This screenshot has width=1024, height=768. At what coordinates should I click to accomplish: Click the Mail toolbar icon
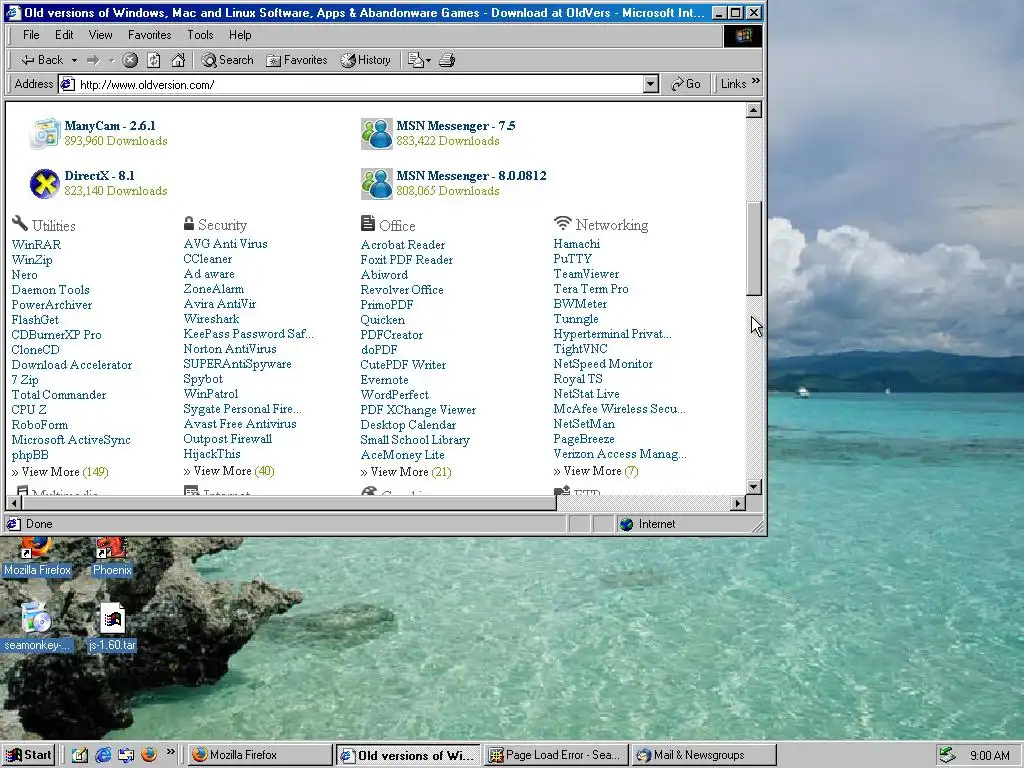[x=415, y=60]
